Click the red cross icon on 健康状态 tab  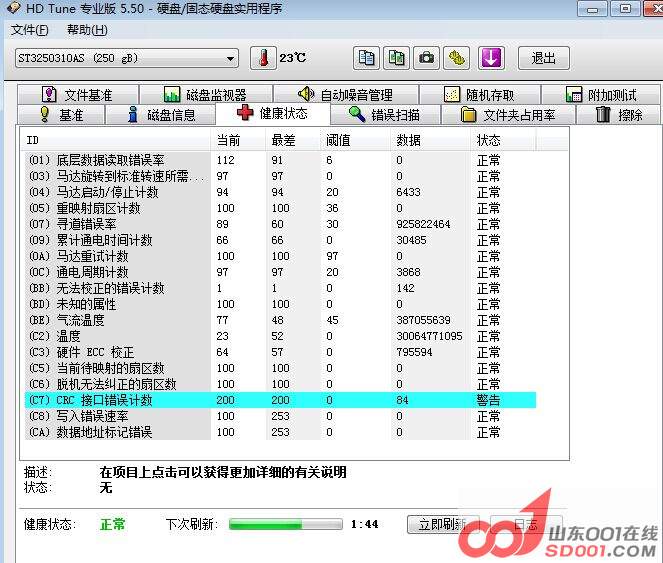point(245,113)
